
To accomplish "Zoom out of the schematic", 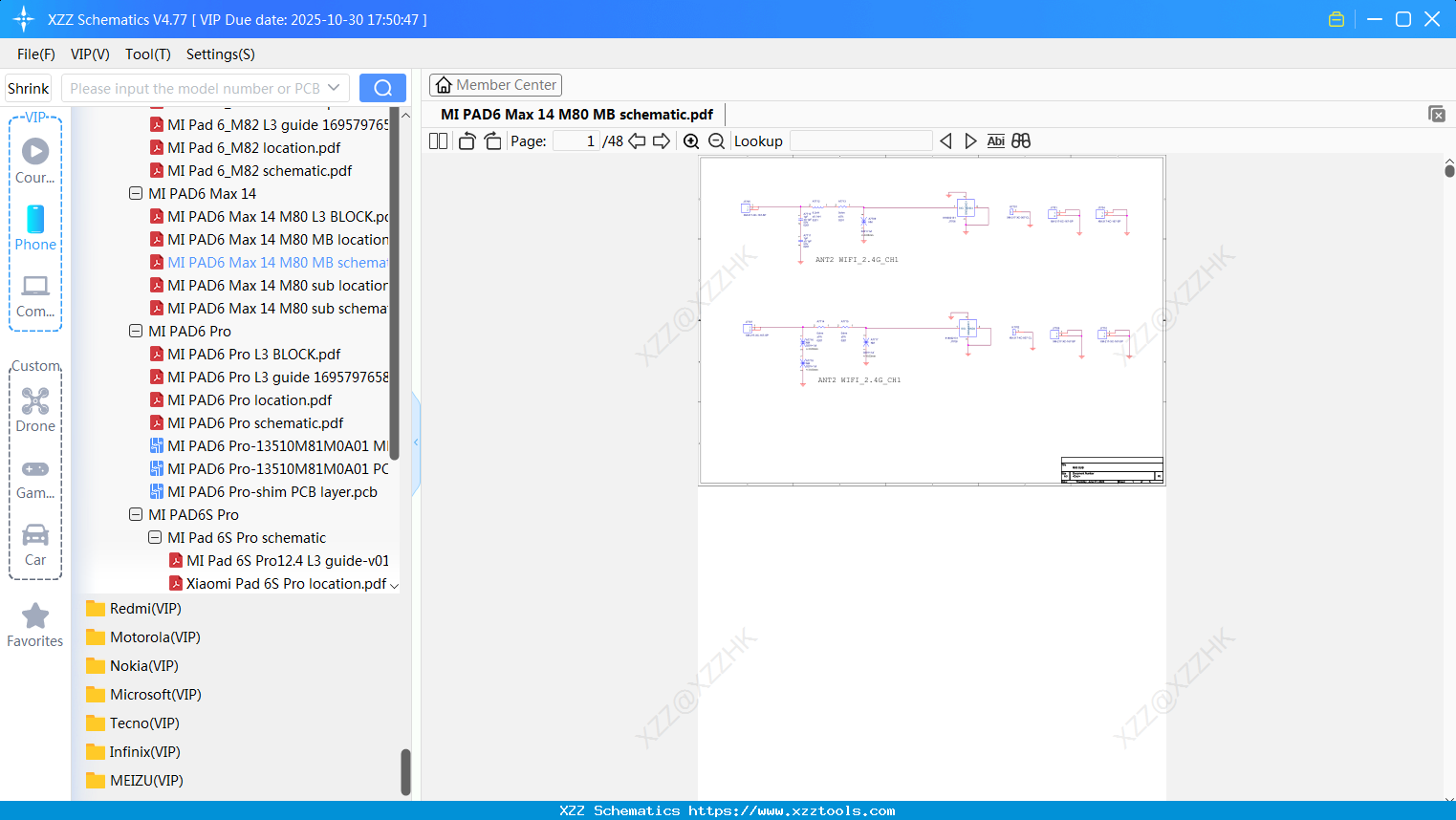I will point(716,141).
